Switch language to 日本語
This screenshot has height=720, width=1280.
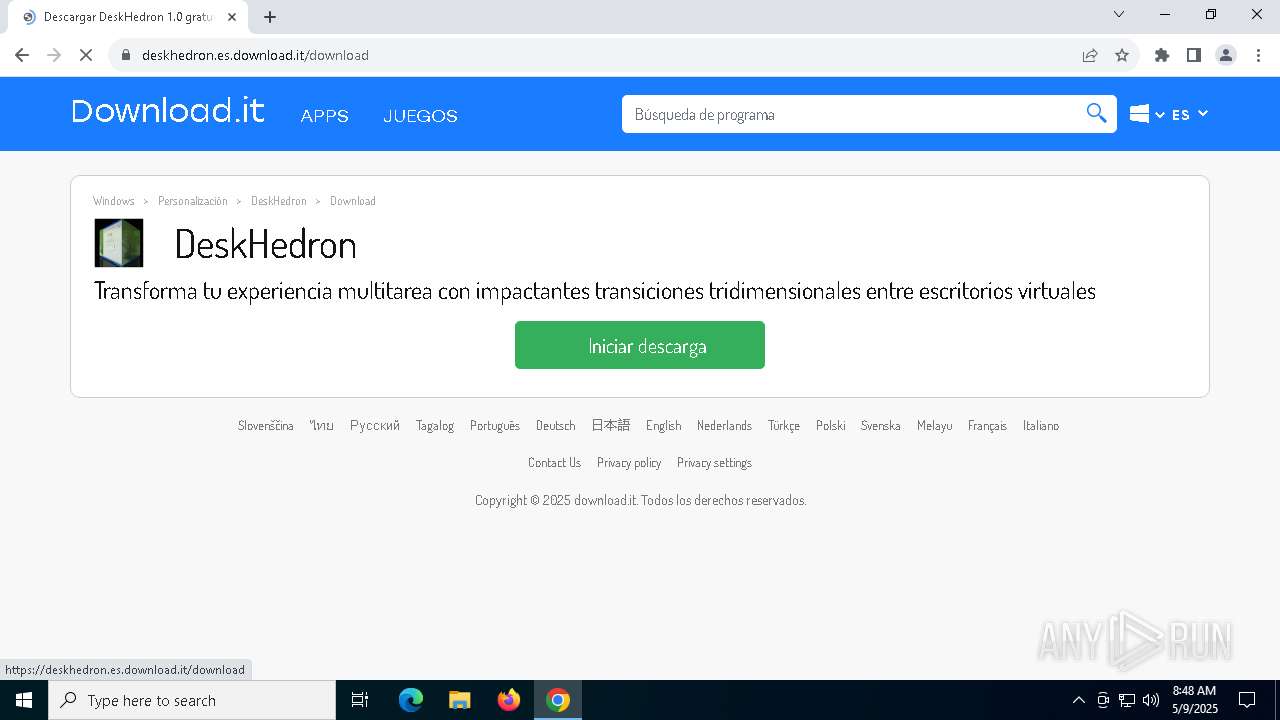pyautogui.click(x=611, y=425)
